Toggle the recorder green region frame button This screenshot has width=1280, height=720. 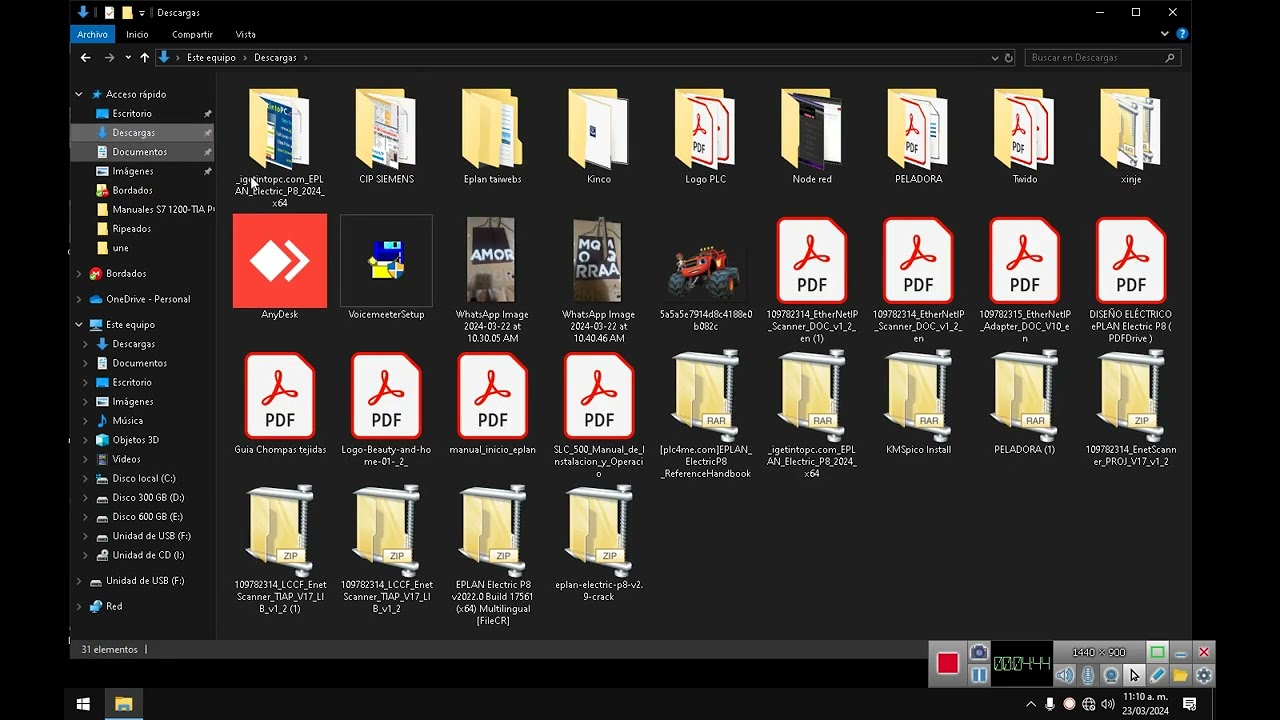point(1157,653)
